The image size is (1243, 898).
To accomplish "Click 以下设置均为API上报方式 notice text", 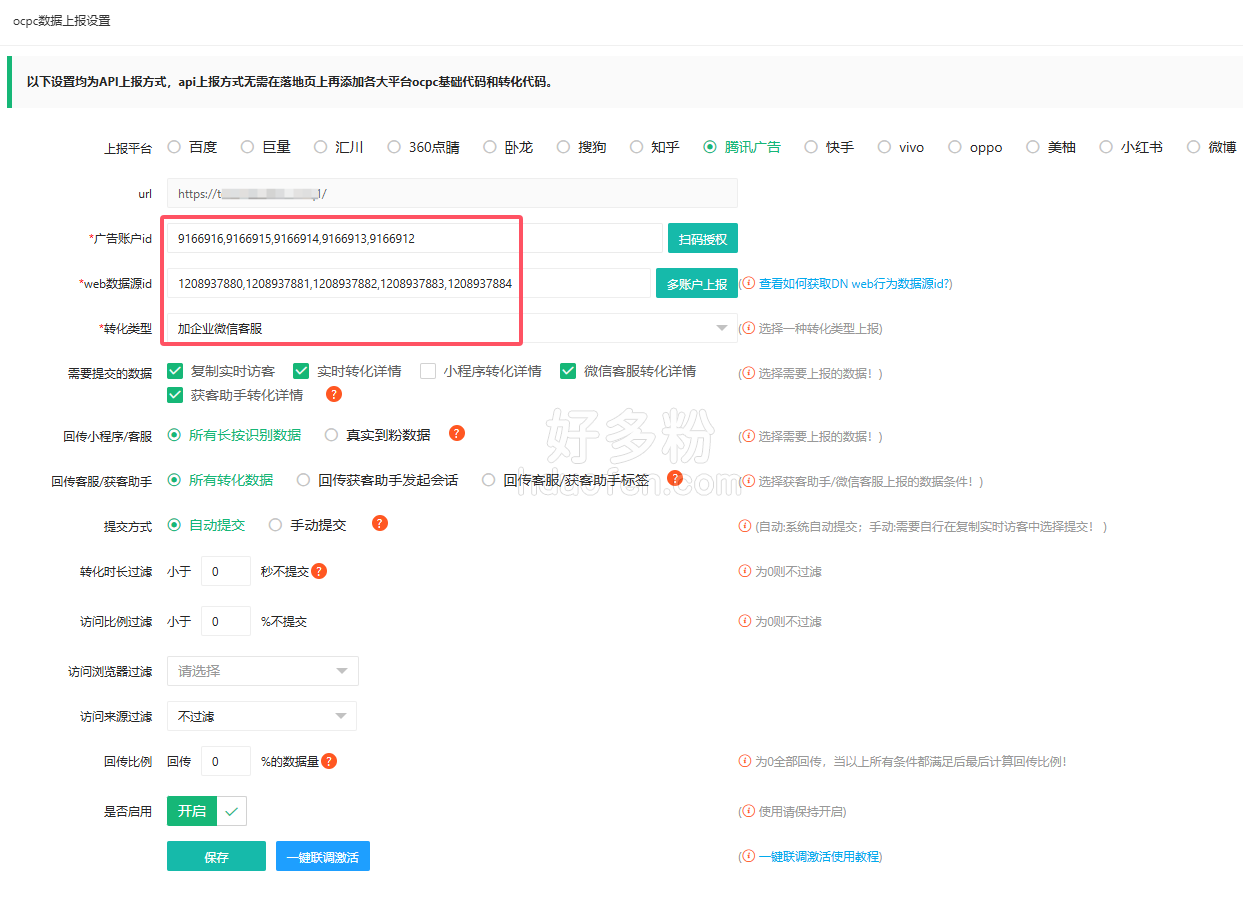I will pos(290,81).
